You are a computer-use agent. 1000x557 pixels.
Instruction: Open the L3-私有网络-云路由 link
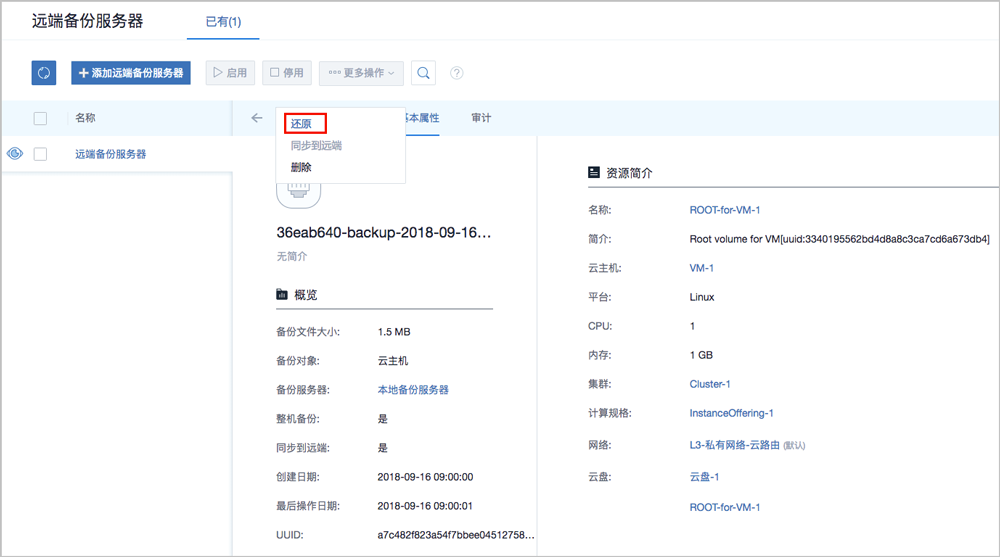point(735,445)
